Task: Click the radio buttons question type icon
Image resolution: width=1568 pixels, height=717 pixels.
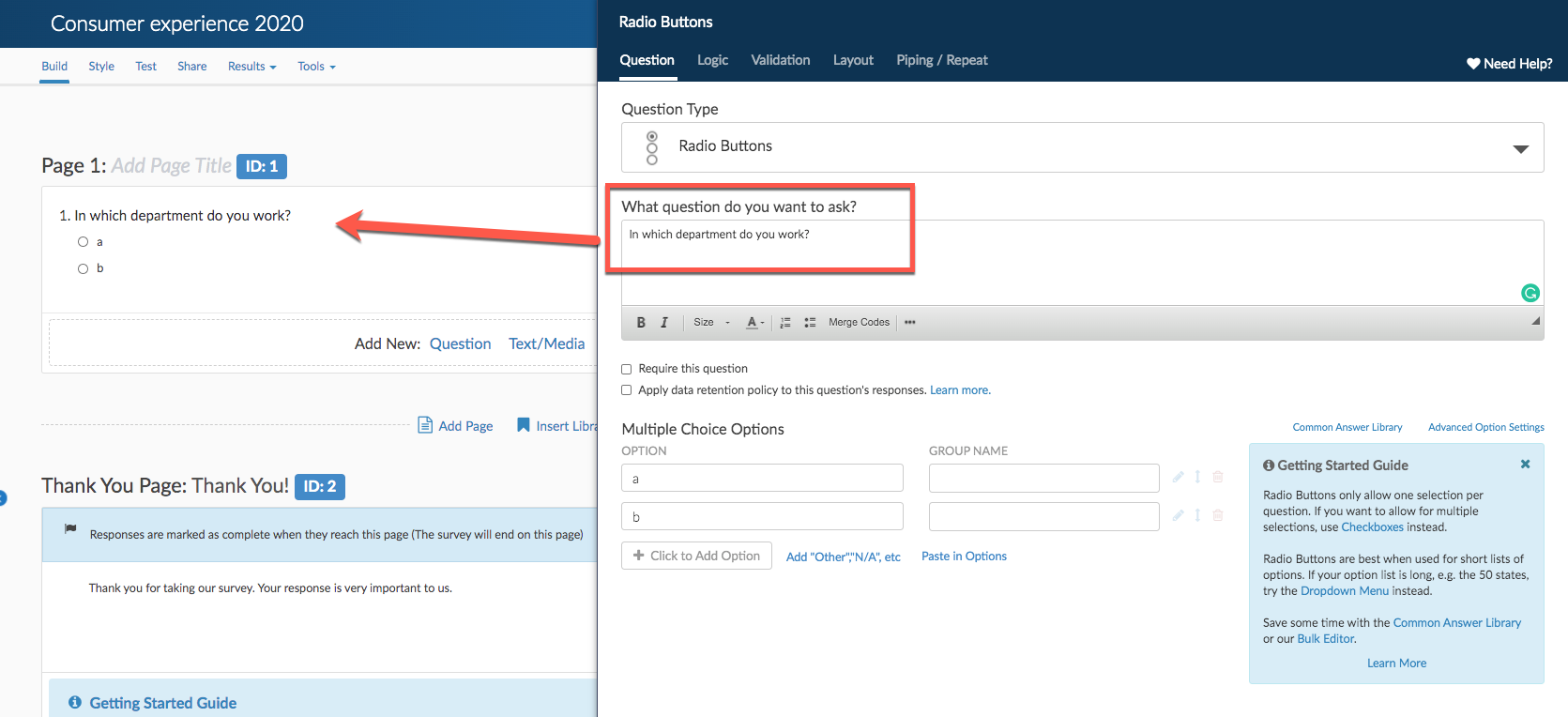Action: tap(652, 147)
